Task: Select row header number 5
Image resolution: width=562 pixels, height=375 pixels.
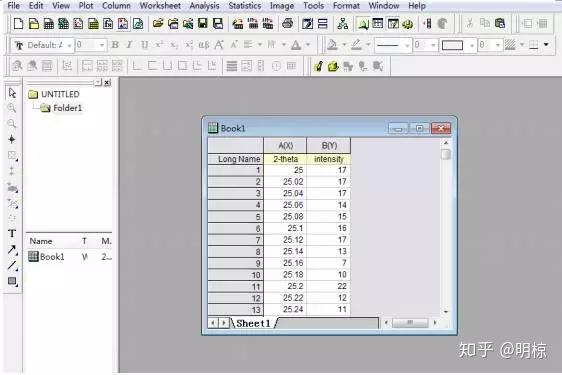Action: coord(235,217)
